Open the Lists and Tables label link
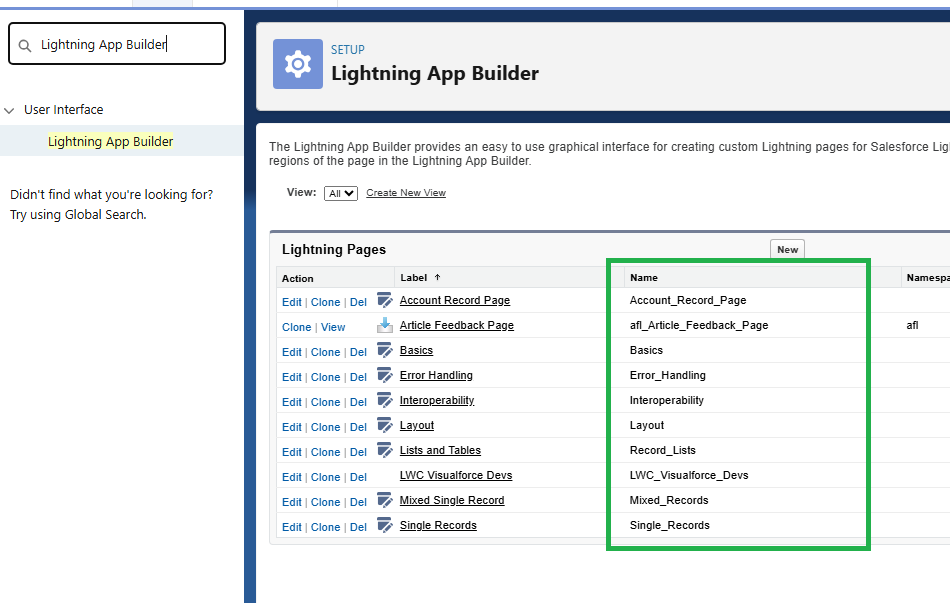 440,450
